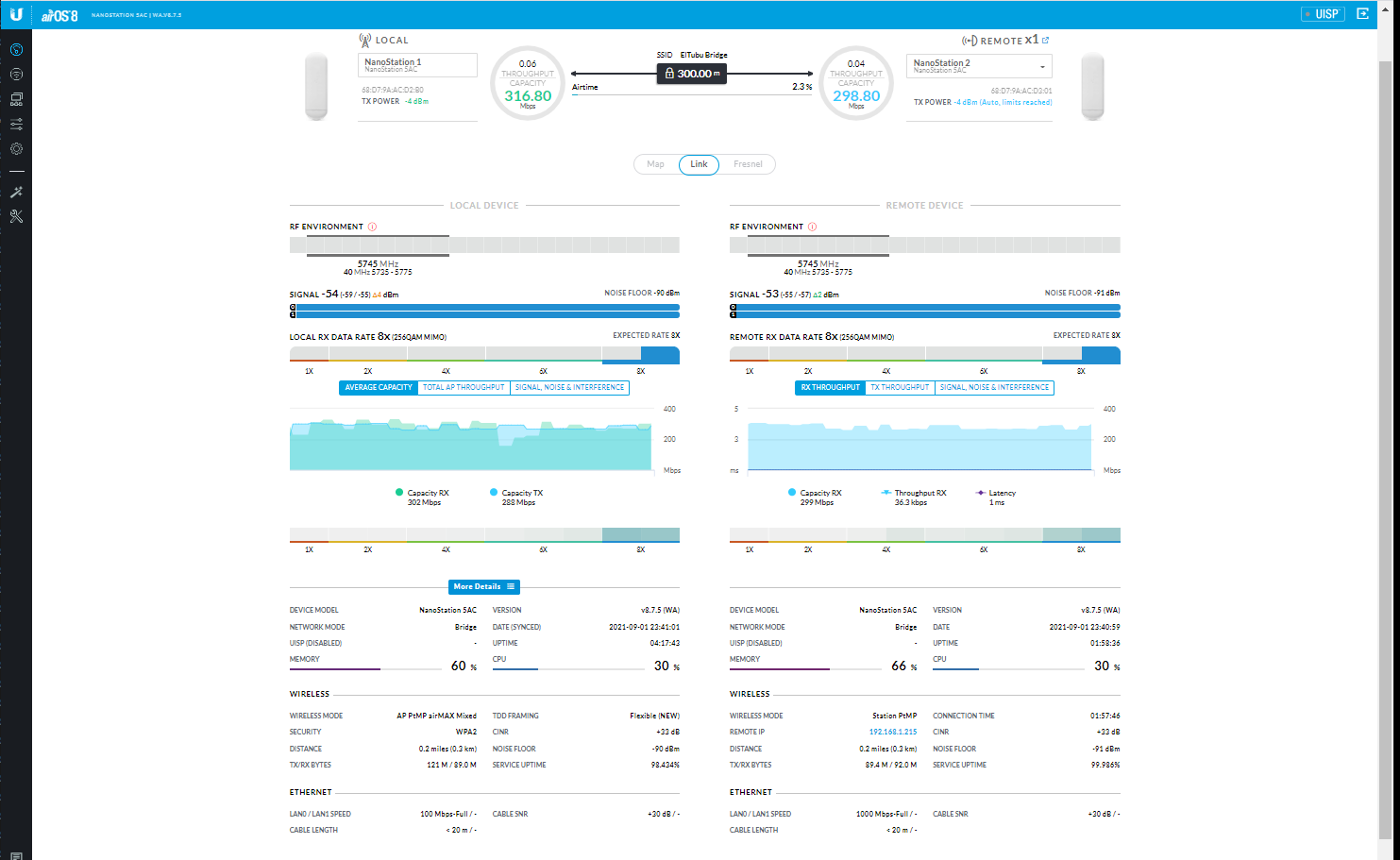Click the logout icon in header
Screen dimensions: 1400x860
1362,13
